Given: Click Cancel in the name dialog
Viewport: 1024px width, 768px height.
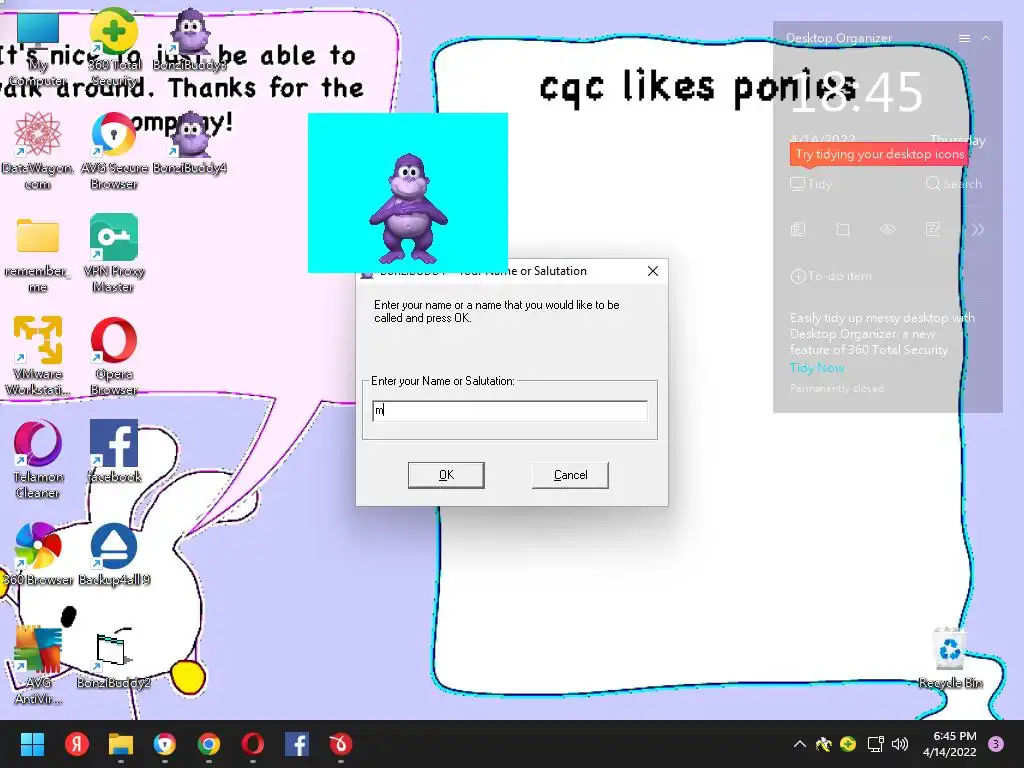Looking at the screenshot, I should point(570,475).
